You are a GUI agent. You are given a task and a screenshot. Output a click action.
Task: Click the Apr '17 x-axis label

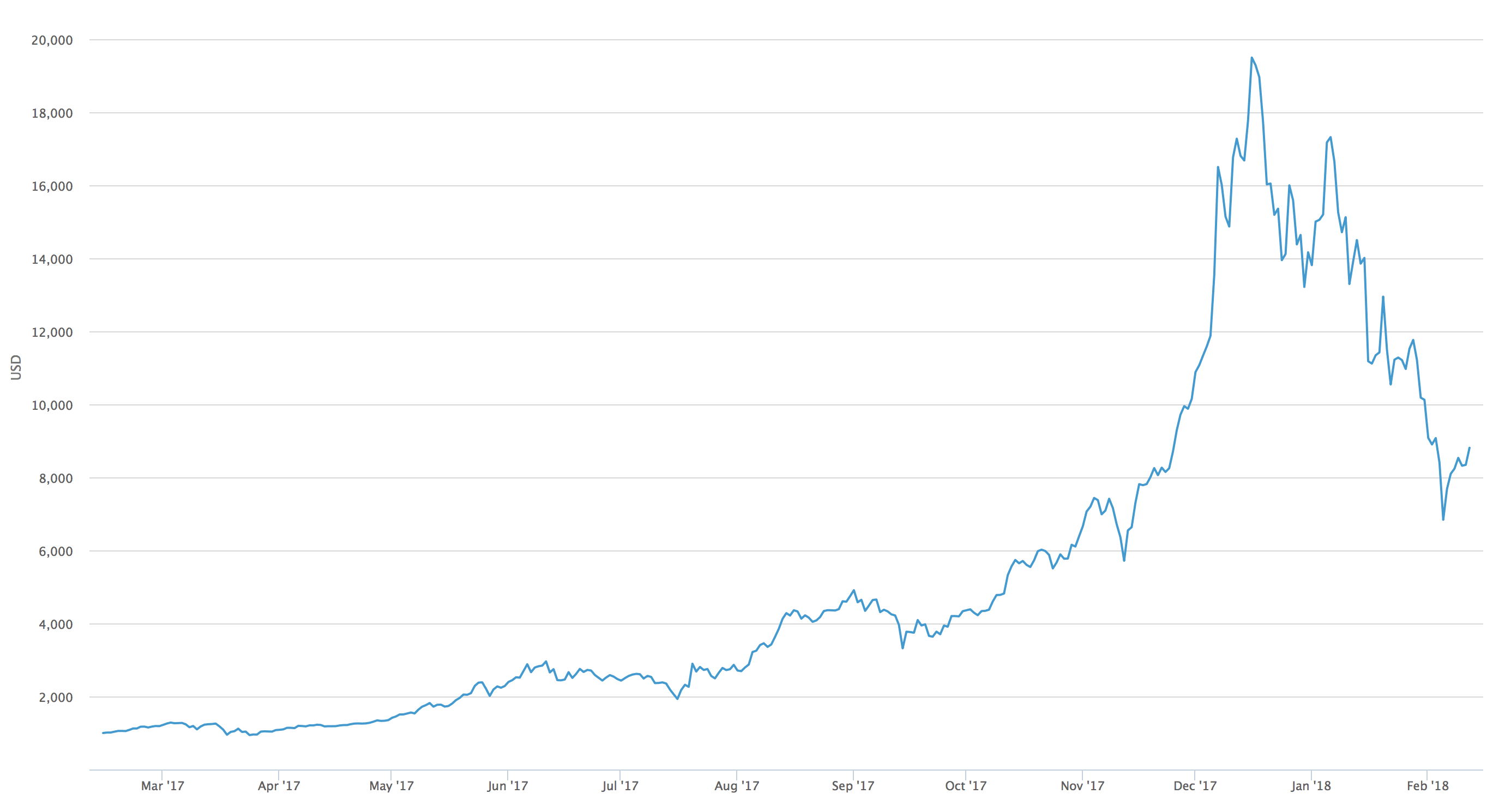[279, 785]
